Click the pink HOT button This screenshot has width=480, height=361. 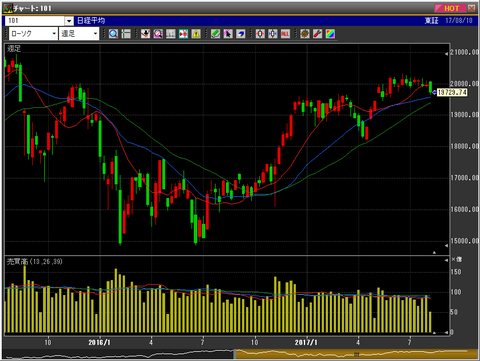(450, 8)
